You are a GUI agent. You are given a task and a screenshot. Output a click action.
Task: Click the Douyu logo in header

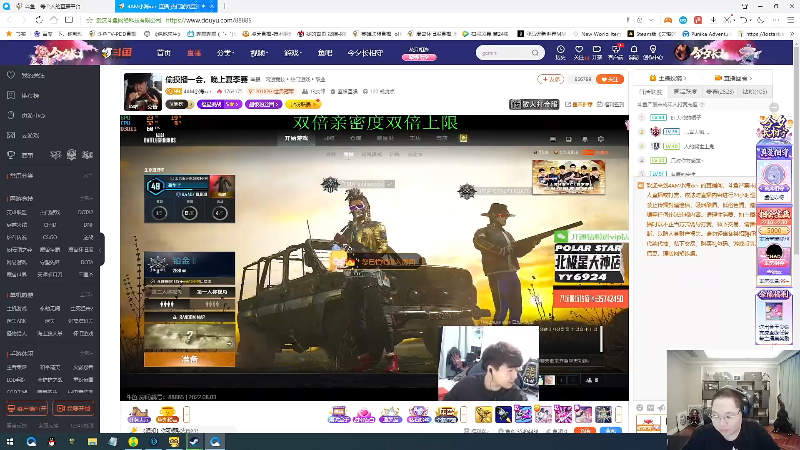117,52
